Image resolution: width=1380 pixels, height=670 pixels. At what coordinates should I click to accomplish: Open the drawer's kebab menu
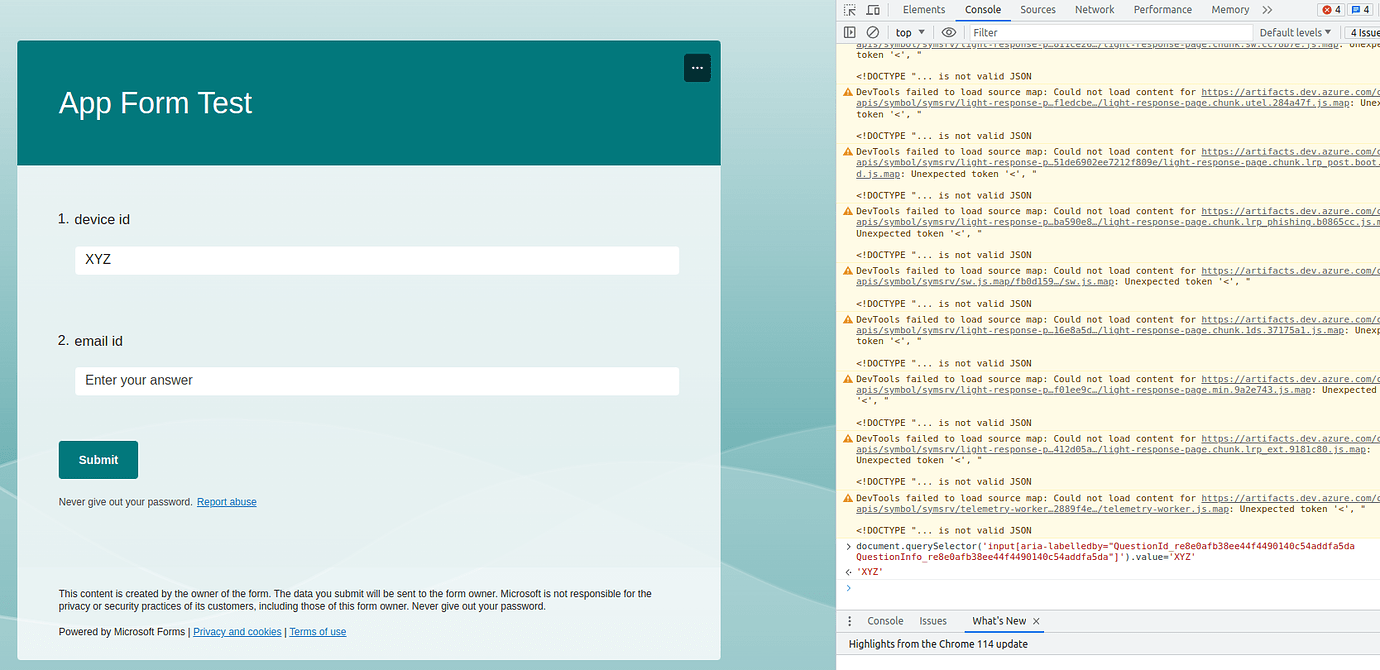point(849,620)
